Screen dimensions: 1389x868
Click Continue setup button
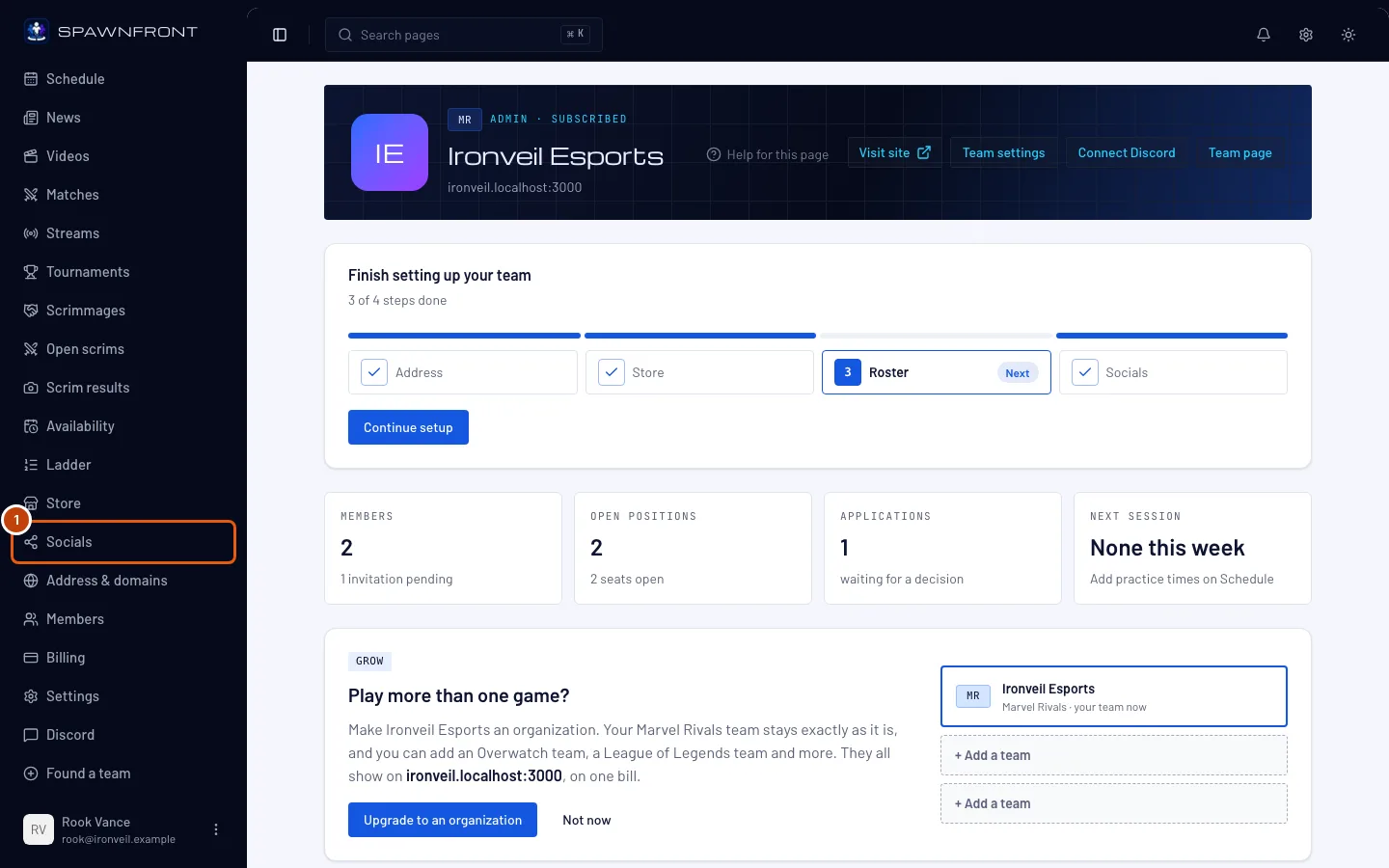408,427
